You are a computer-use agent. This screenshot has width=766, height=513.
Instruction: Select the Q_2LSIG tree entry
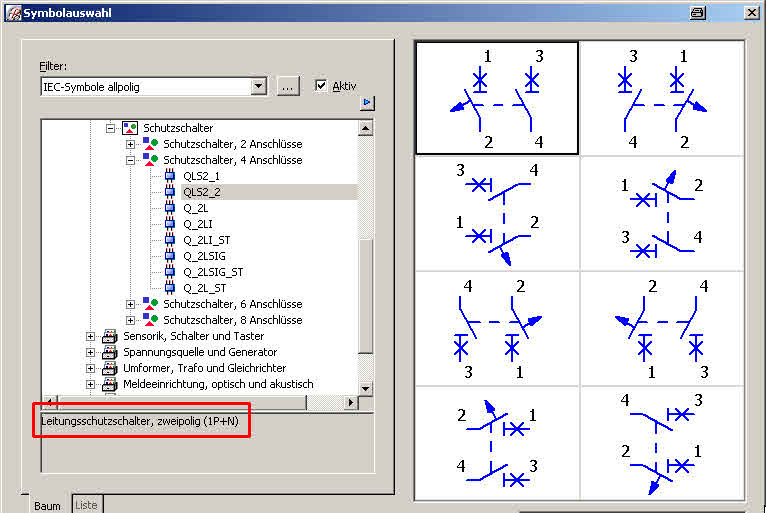click(x=204, y=256)
